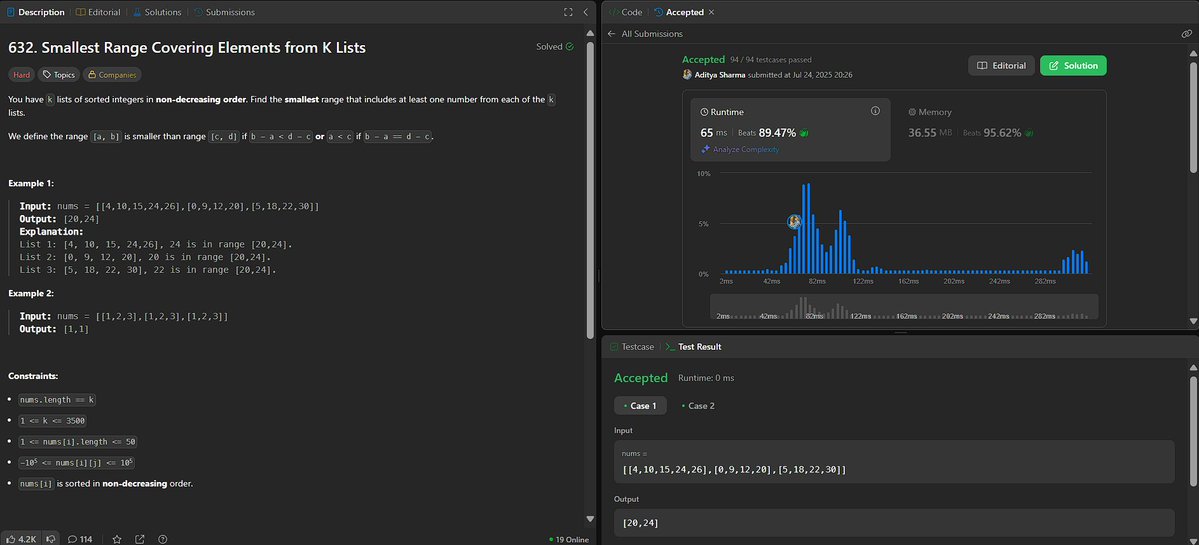Like the problem using thumbs-up icon
This screenshot has width=1199, height=545.
pyautogui.click(x=11, y=539)
